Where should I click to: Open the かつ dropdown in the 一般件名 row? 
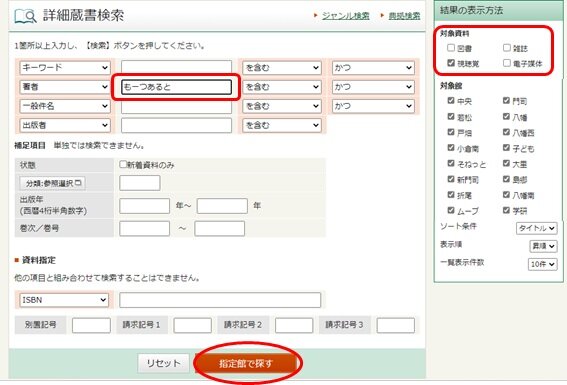373,106
